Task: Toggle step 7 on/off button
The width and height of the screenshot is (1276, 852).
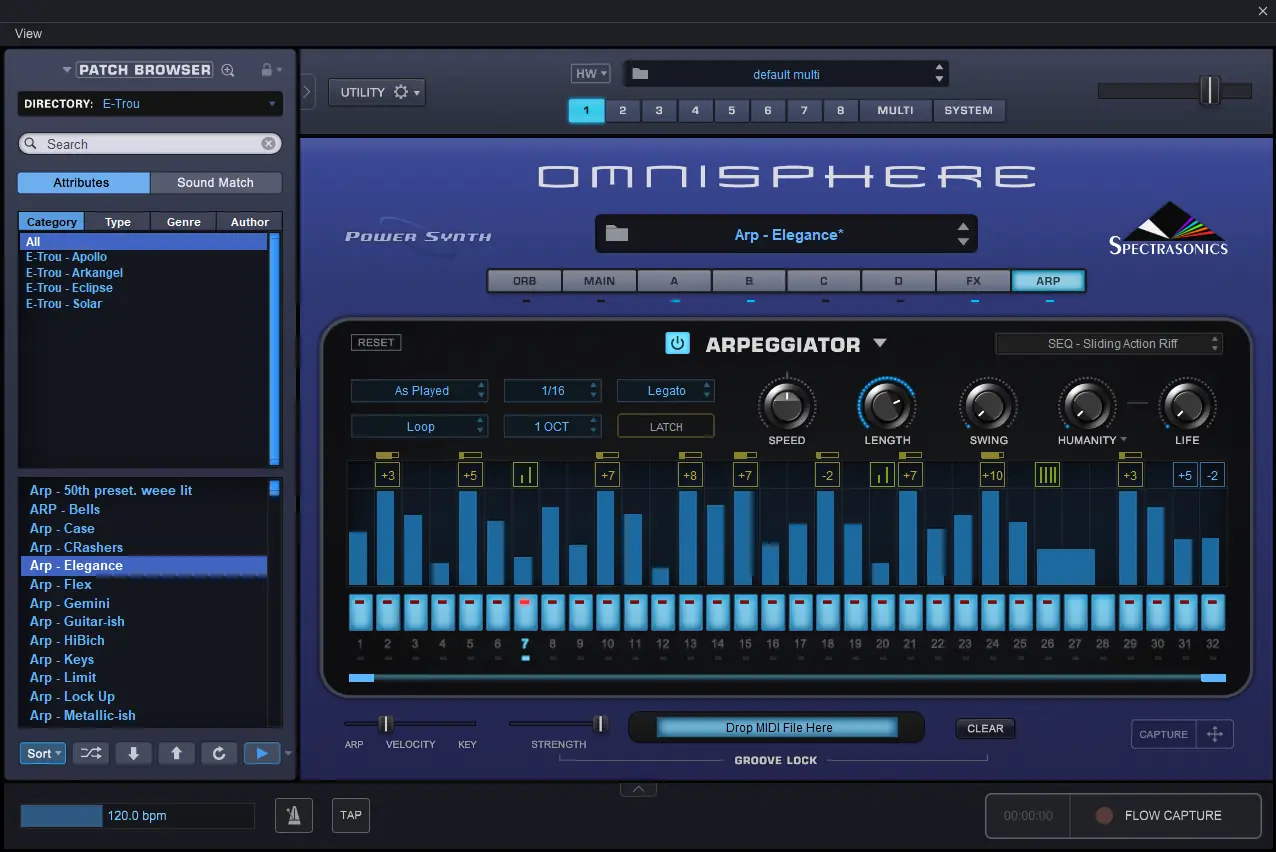Action: [525, 612]
